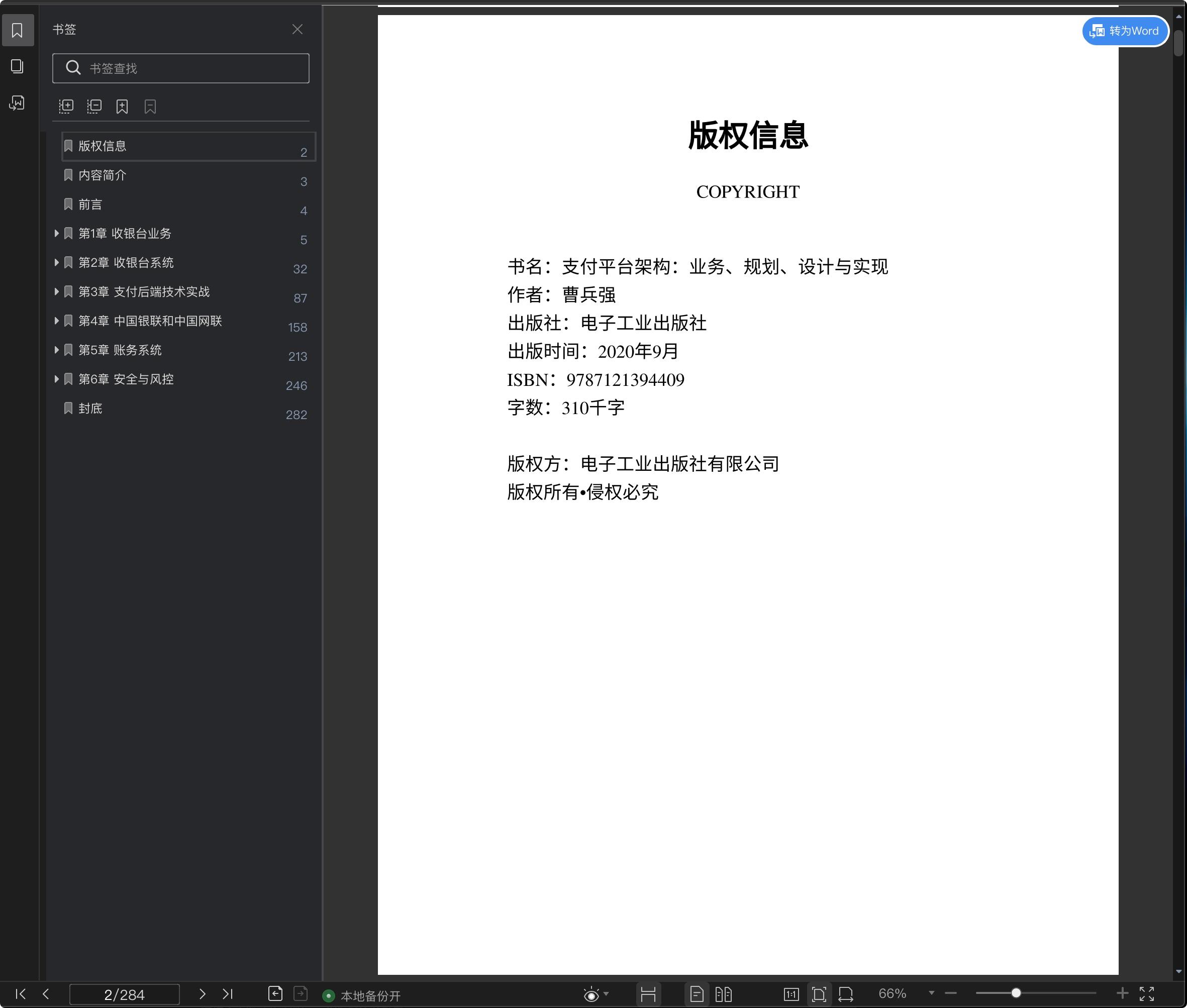Select the 版权信息 bookmark
1187x1008 pixels.
188,146
